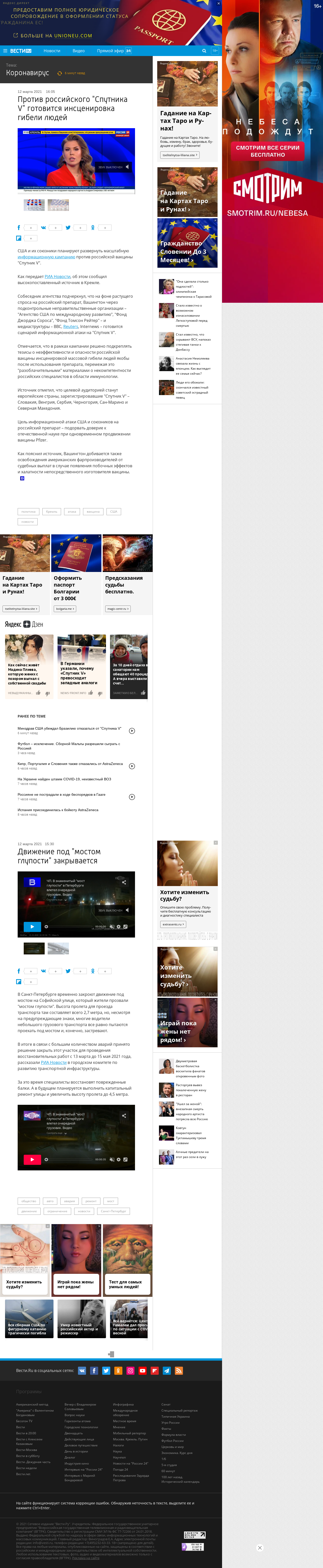Open Vesti Facebook page in footer
Viewport: 323px width, 1568px height.
pyautogui.click(x=94, y=1370)
